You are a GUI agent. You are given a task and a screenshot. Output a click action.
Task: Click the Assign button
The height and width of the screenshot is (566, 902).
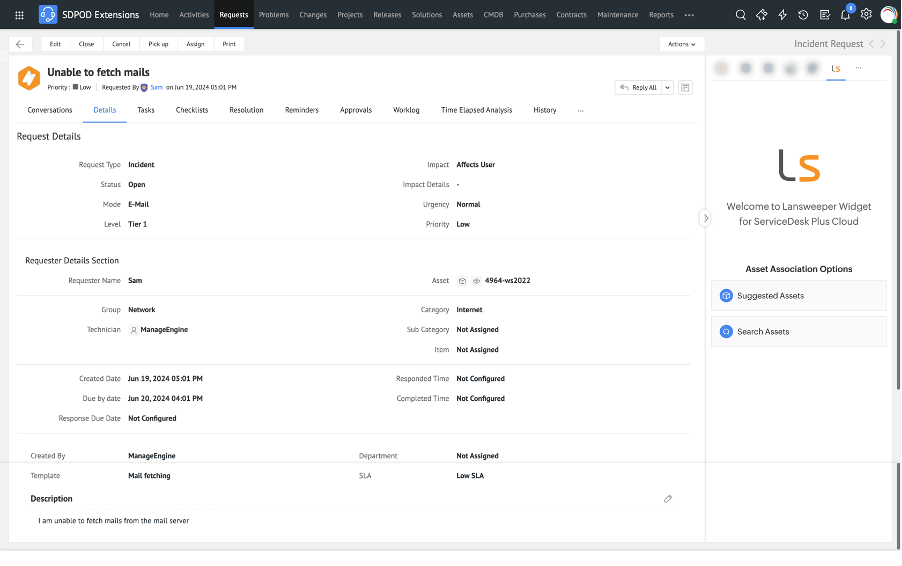tap(195, 44)
